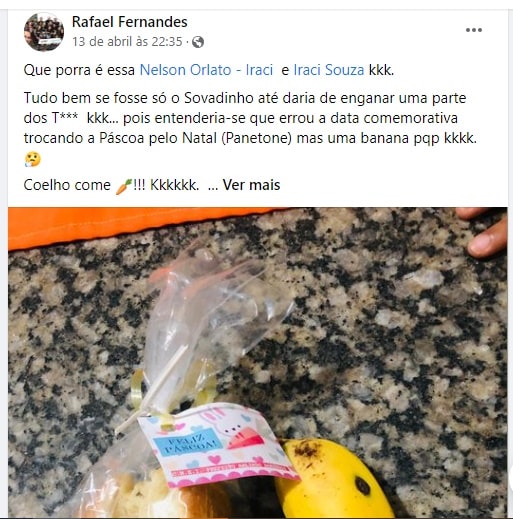Click the carrot emoji in the post
This screenshot has width=513, height=519.
click(123, 186)
